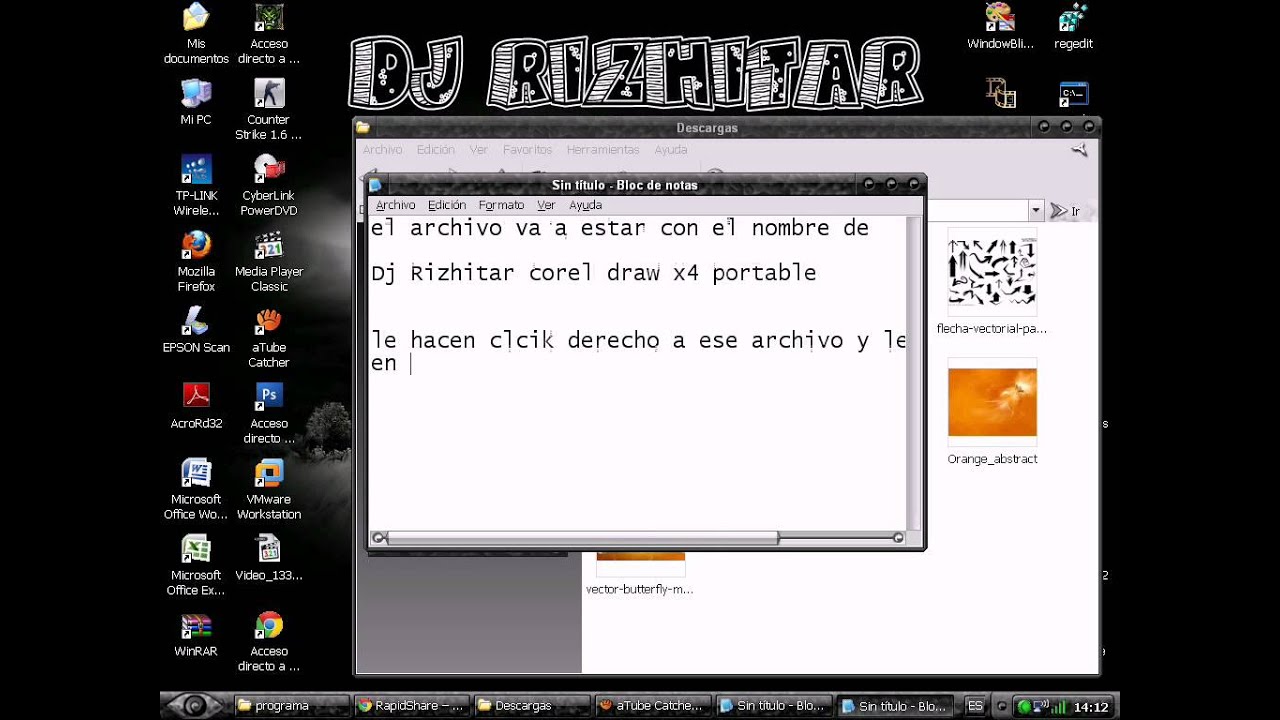Viewport: 1280px width, 720px height.
Task: Switch to programa taskbar button
Action: tap(291, 705)
